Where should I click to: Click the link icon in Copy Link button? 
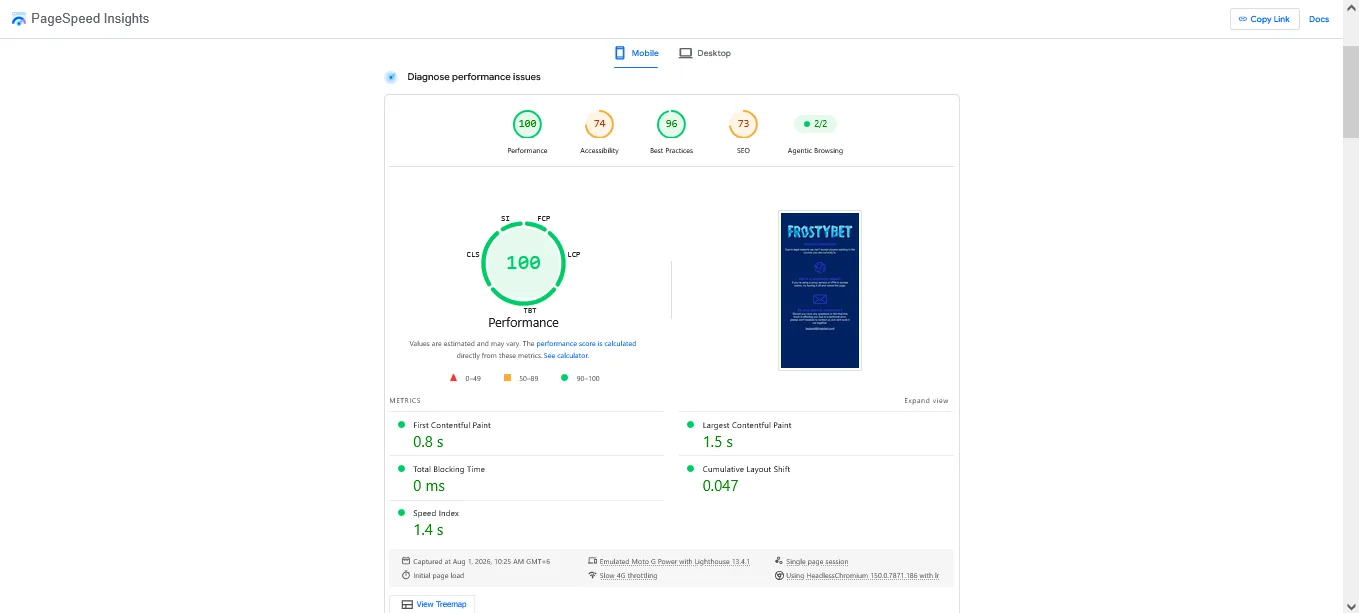click(x=1243, y=19)
